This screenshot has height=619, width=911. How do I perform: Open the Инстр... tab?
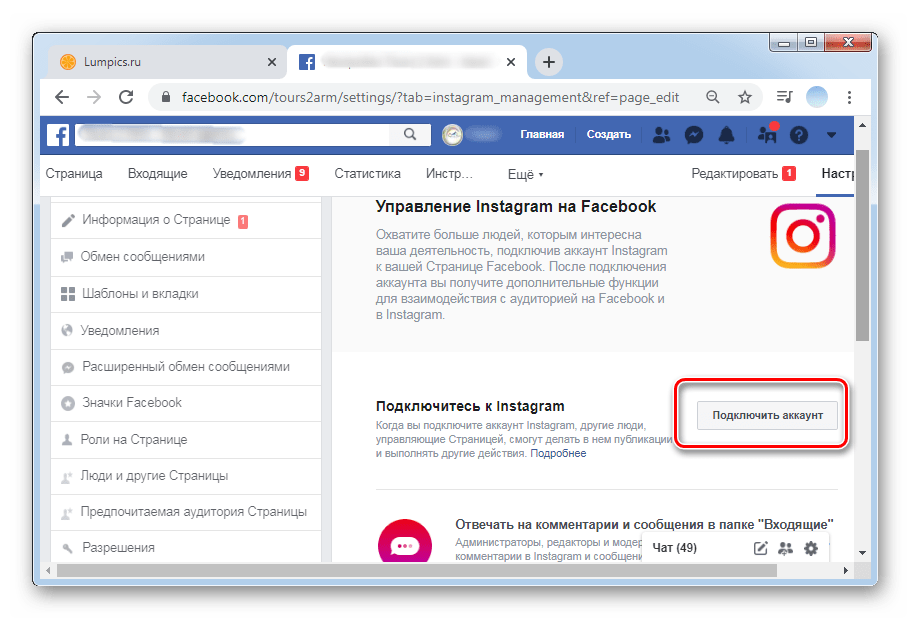pos(449,174)
